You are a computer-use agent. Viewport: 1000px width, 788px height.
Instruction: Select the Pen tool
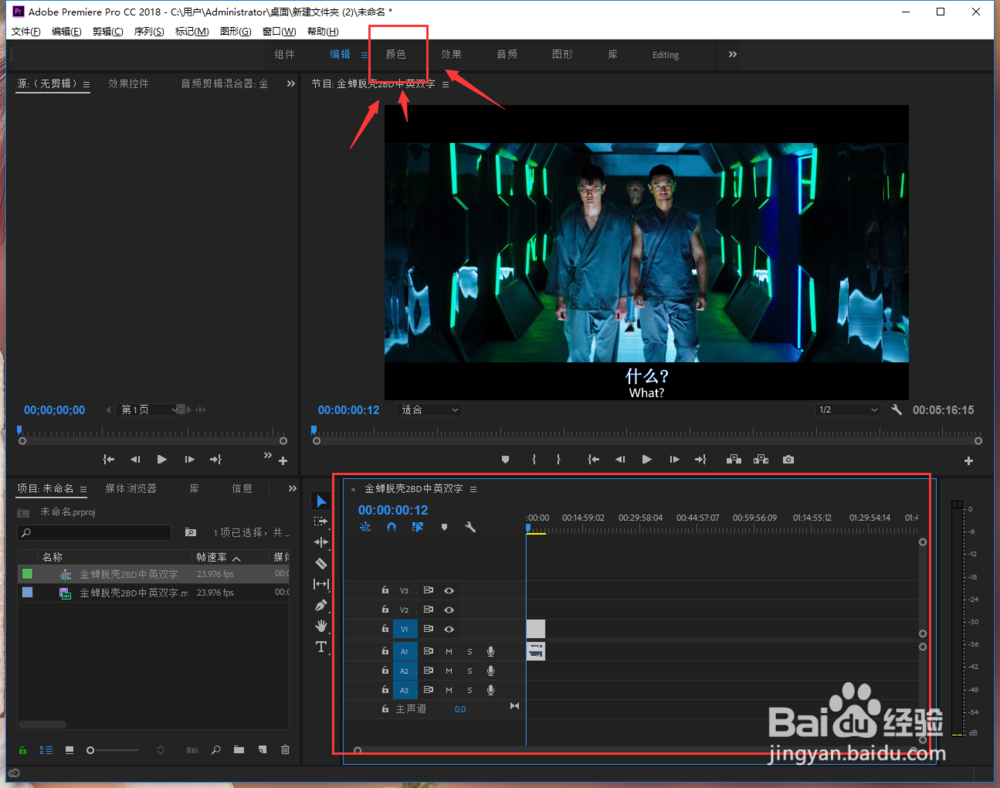point(321,605)
